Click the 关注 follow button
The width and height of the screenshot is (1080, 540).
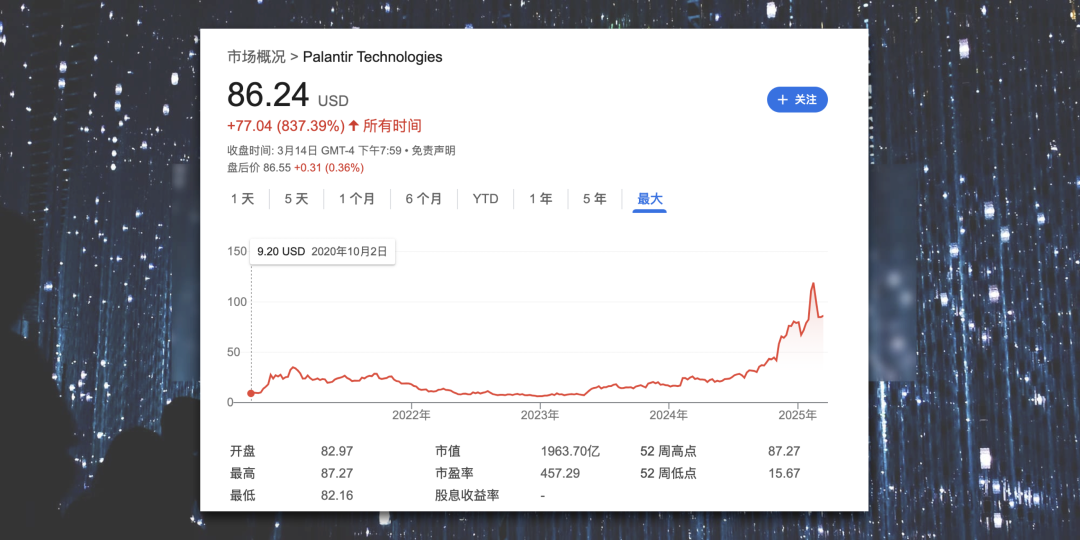tap(797, 100)
